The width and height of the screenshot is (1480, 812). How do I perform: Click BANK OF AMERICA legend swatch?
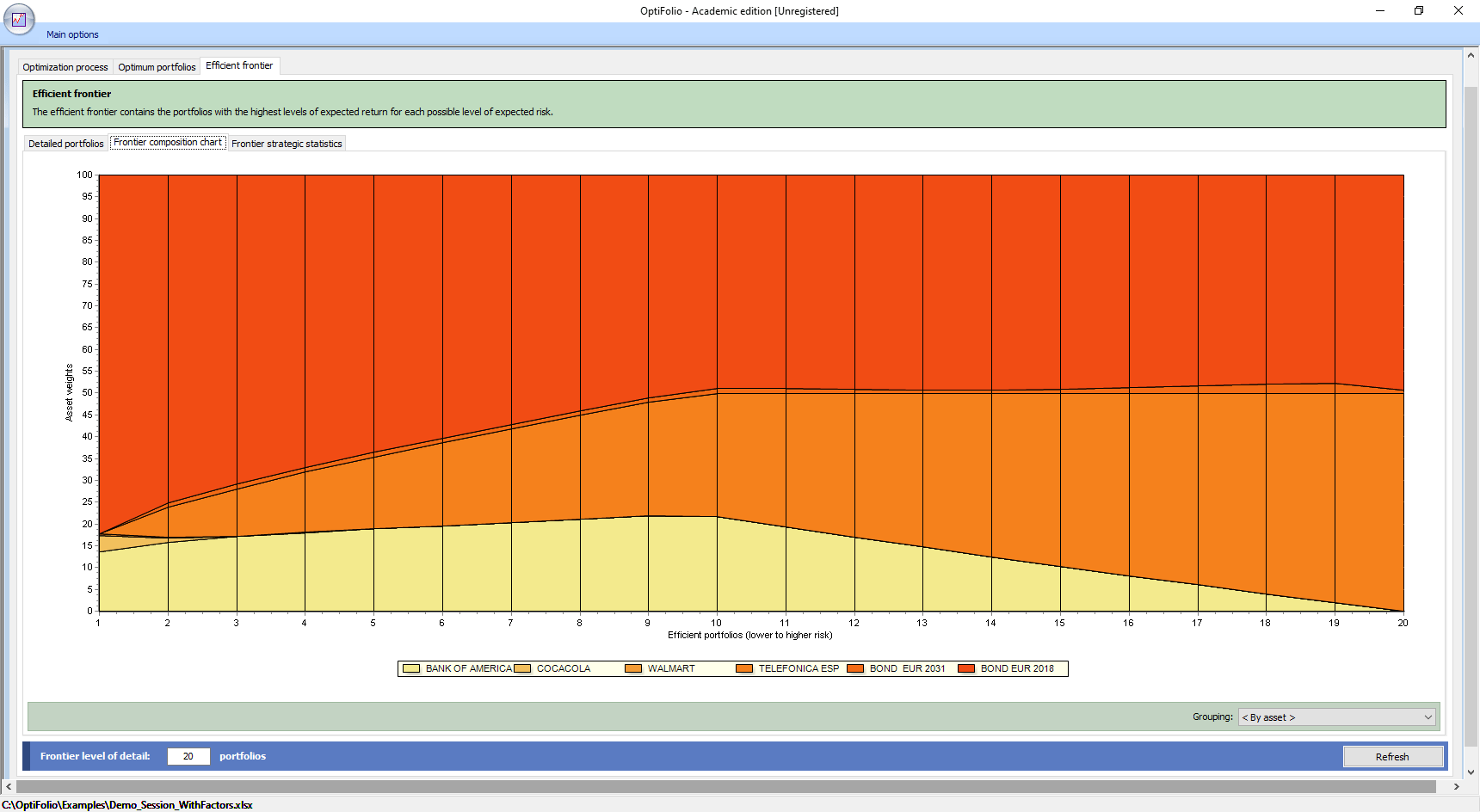[411, 668]
